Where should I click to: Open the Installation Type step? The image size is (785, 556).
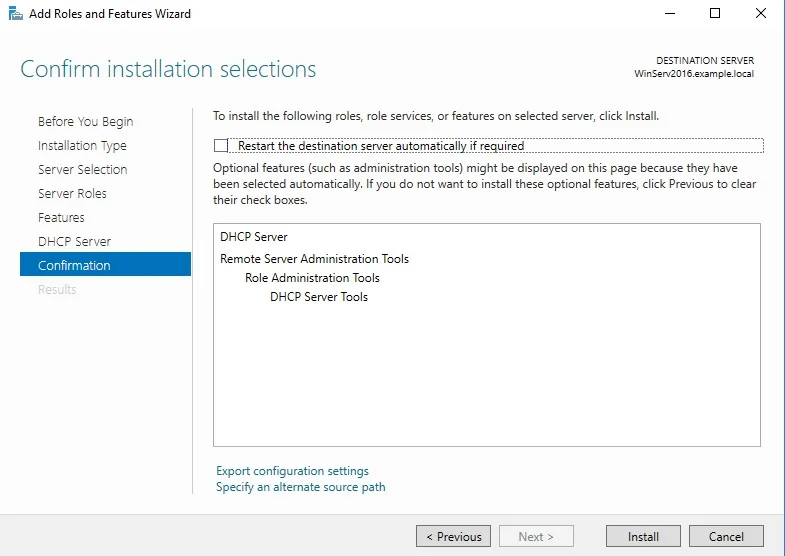point(82,146)
